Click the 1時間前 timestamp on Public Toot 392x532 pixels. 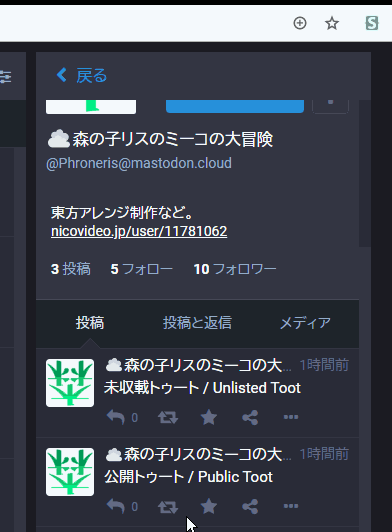324,454
